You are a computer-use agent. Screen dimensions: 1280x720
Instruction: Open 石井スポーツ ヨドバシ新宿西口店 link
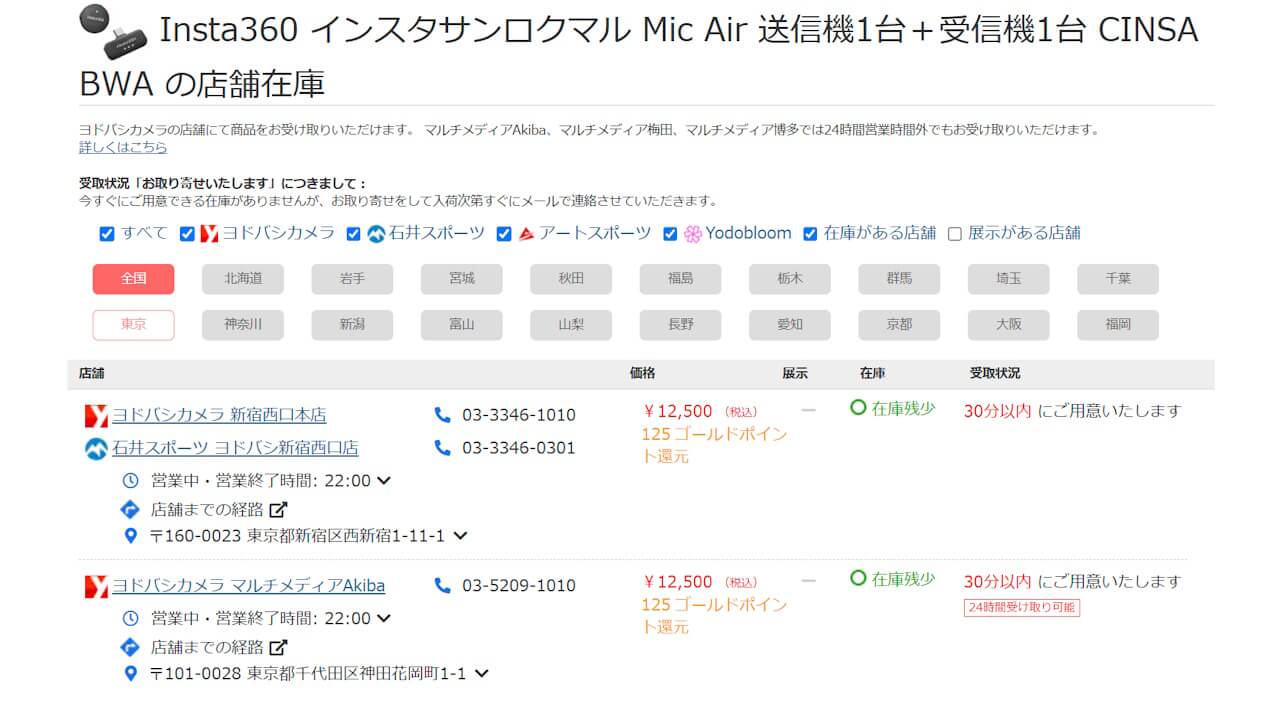[x=235, y=448]
